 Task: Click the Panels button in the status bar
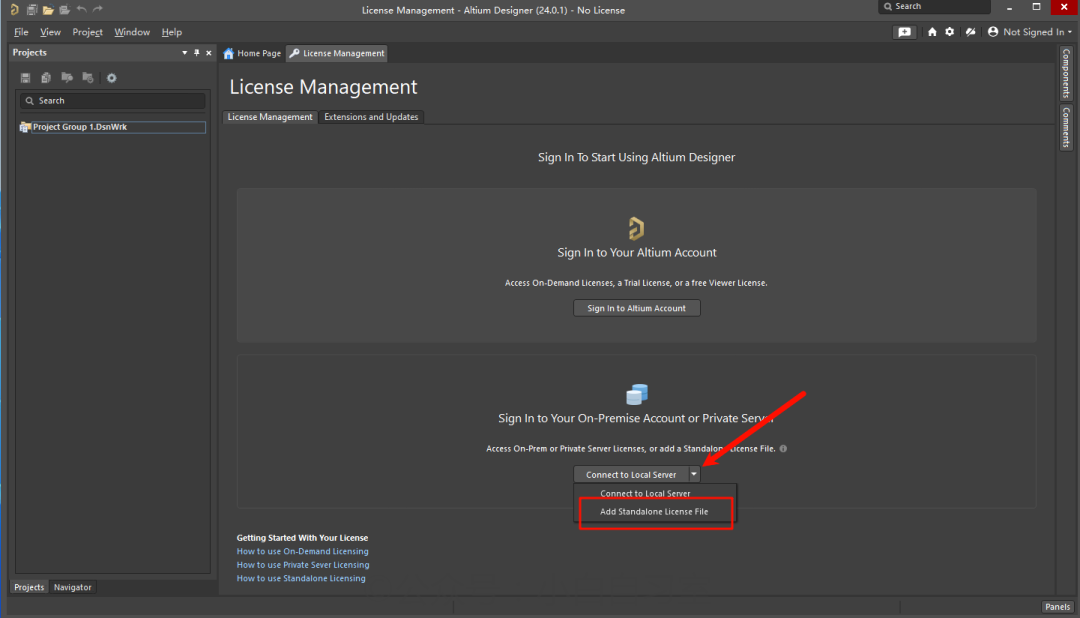pos(1057,607)
